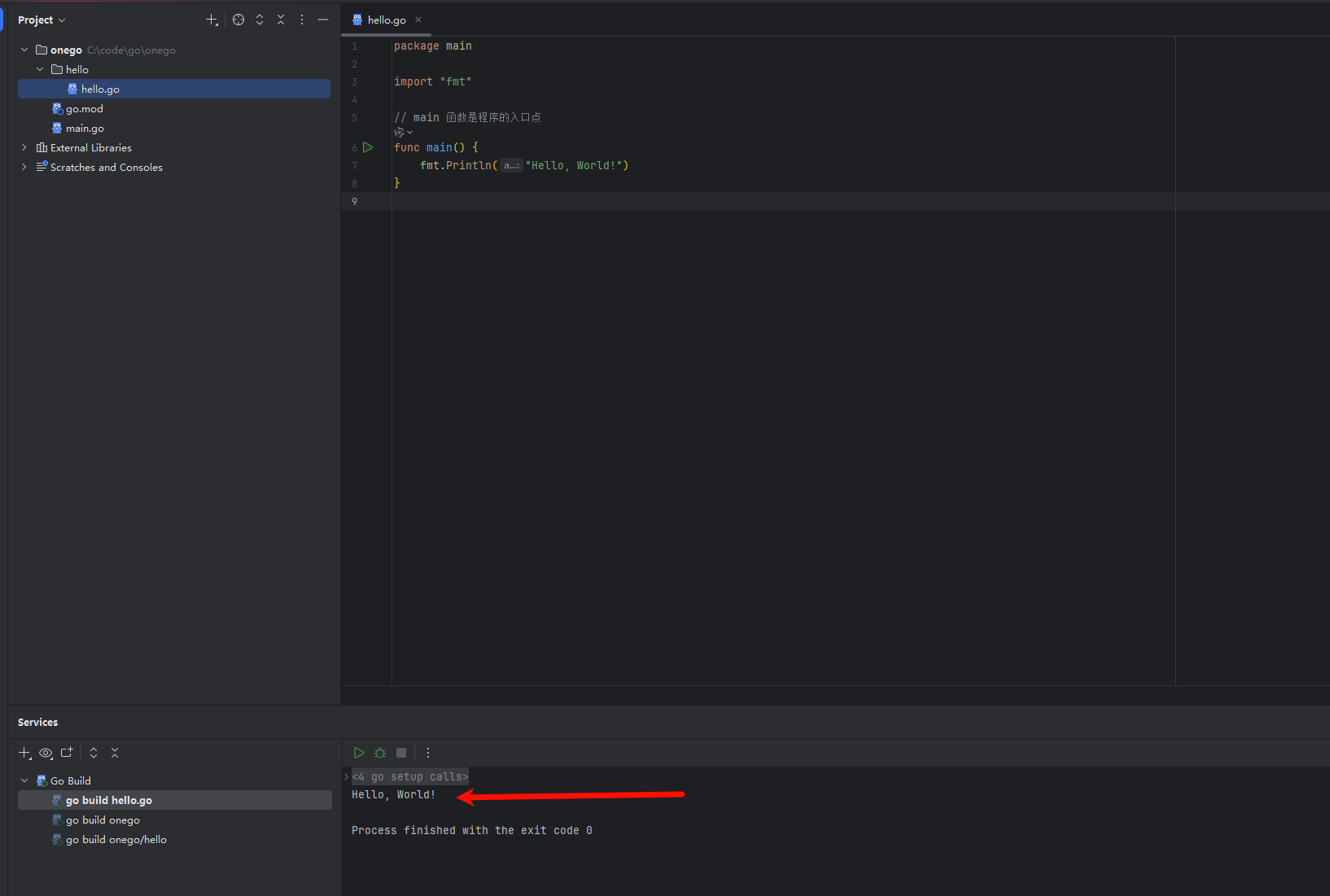Open the AI actions dropdown above func main
1330x896 pixels.
coord(403,132)
